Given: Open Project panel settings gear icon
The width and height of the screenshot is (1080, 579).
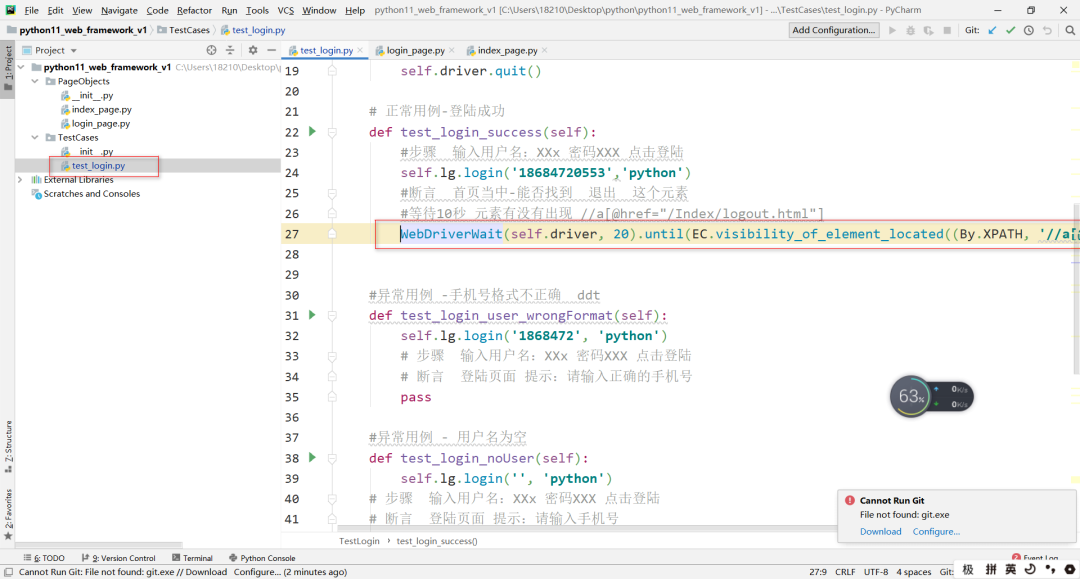Looking at the screenshot, I should point(253,50).
